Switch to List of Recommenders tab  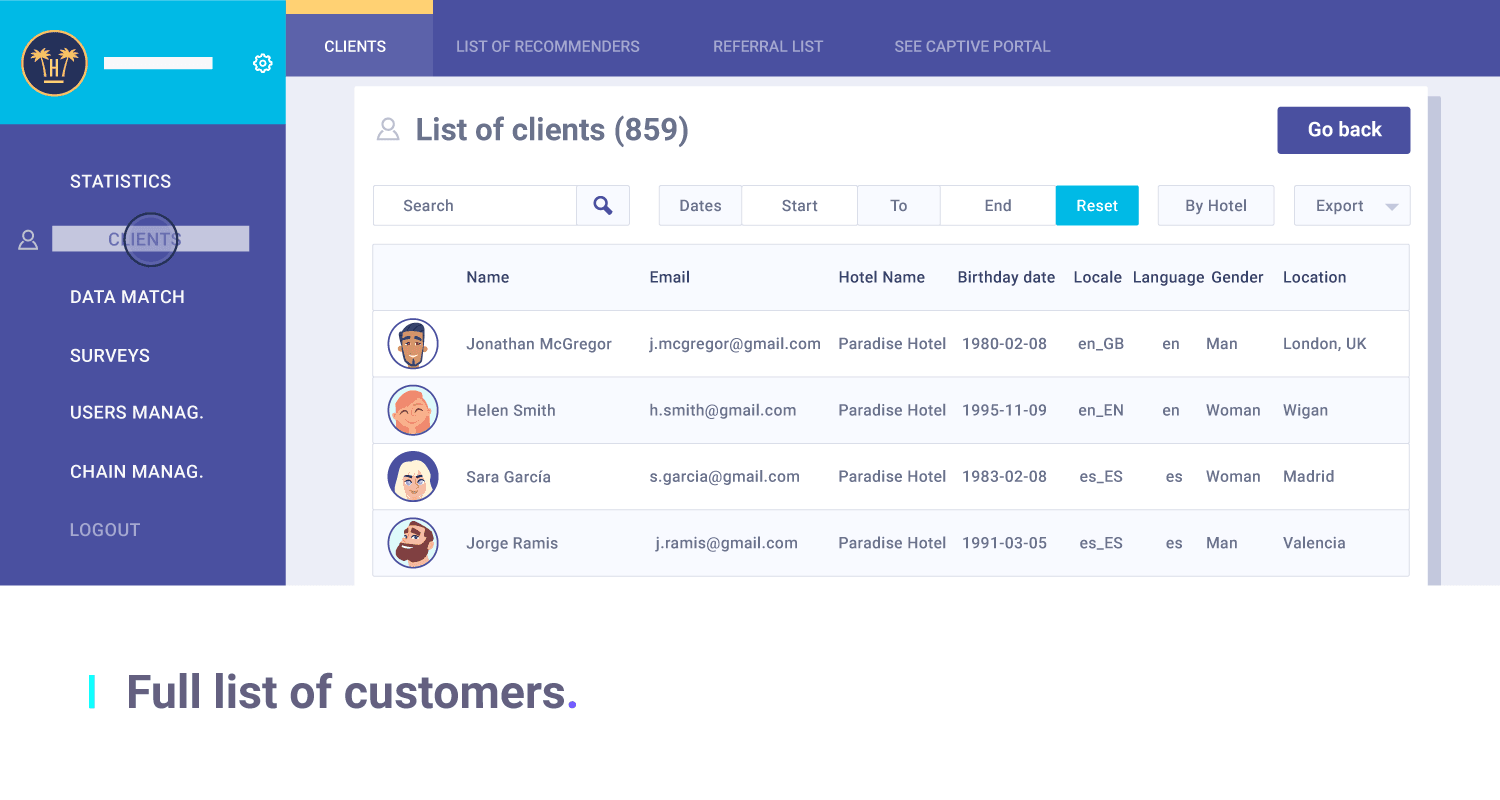pos(547,46)
